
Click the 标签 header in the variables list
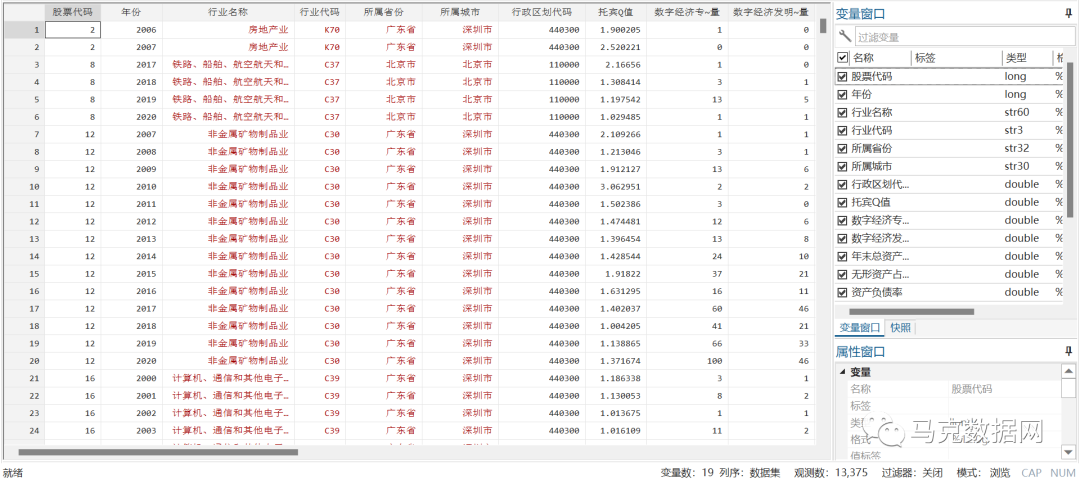956,58
